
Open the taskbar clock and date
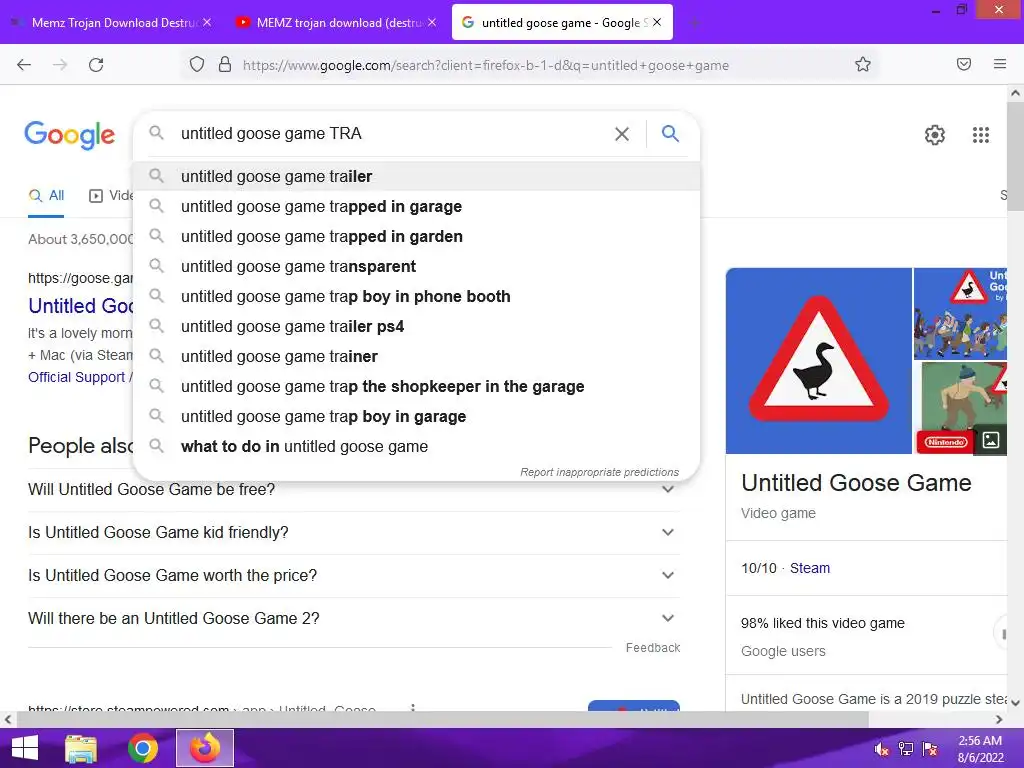click(980, 749)
